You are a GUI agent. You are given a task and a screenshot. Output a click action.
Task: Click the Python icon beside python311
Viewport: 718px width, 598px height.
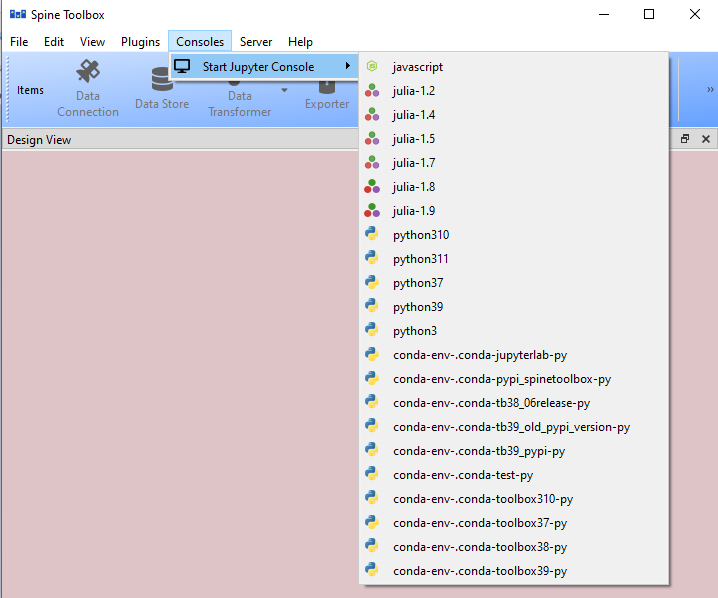point(372,258)
